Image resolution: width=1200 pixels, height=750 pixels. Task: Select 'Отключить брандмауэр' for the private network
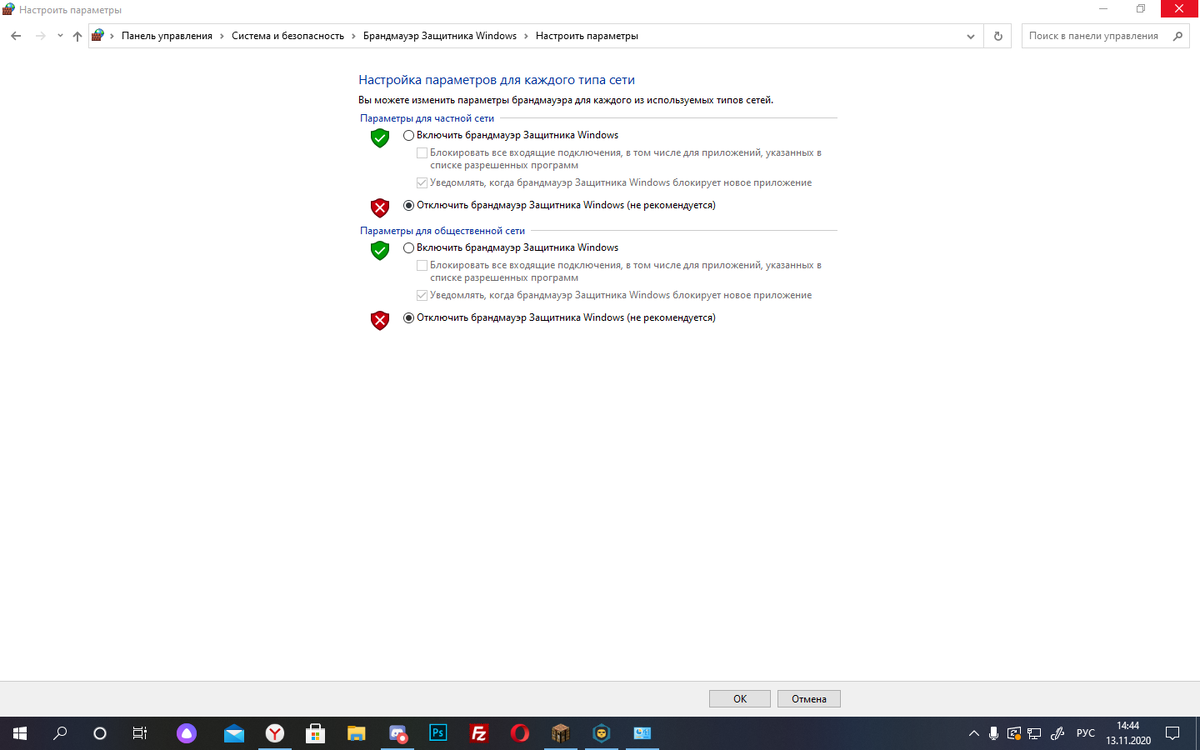pyautogui.click(x=408, y=205)
